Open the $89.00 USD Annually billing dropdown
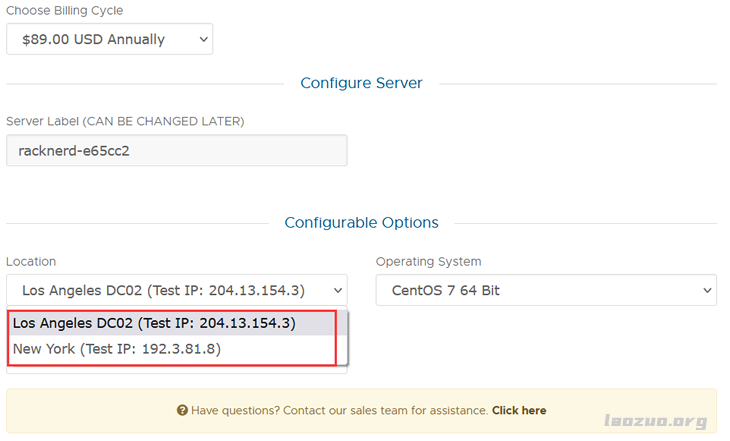 pyautogui.click(x=109, y=39)
